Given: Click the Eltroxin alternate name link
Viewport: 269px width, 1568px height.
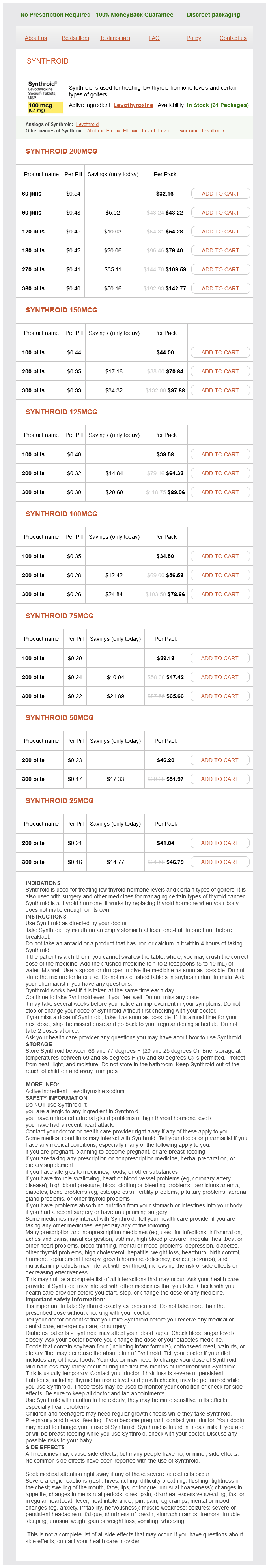Looking at the screenshot, I should pyautogui.click(x=131, y=131).
